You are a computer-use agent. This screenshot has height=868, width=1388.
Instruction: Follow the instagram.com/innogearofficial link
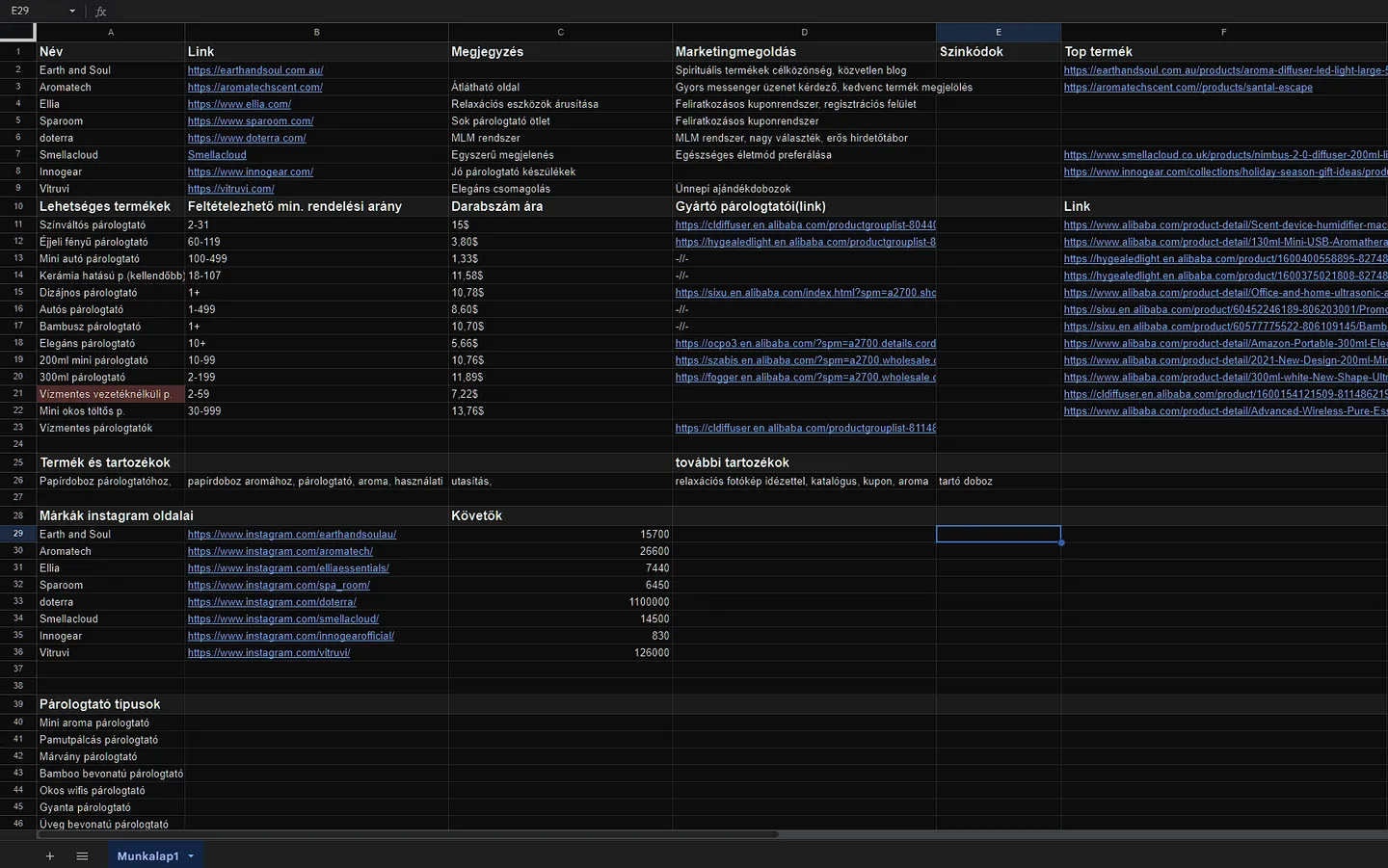click(291, 636)
